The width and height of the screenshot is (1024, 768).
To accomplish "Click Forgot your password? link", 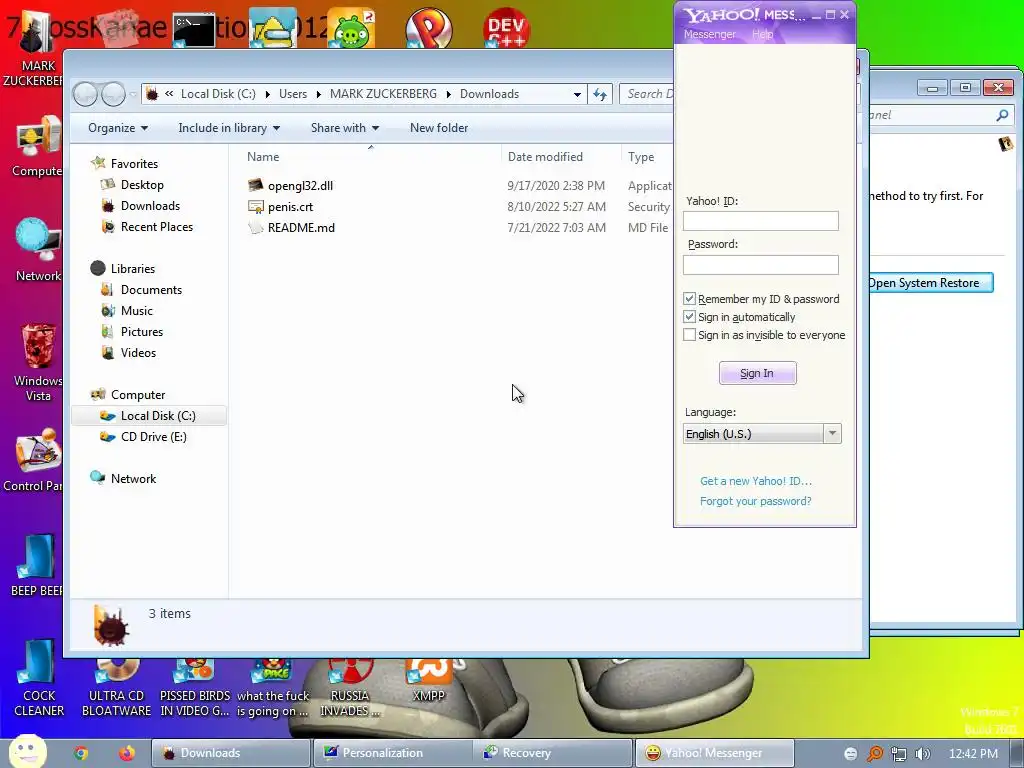I will [x=756, y=501].
